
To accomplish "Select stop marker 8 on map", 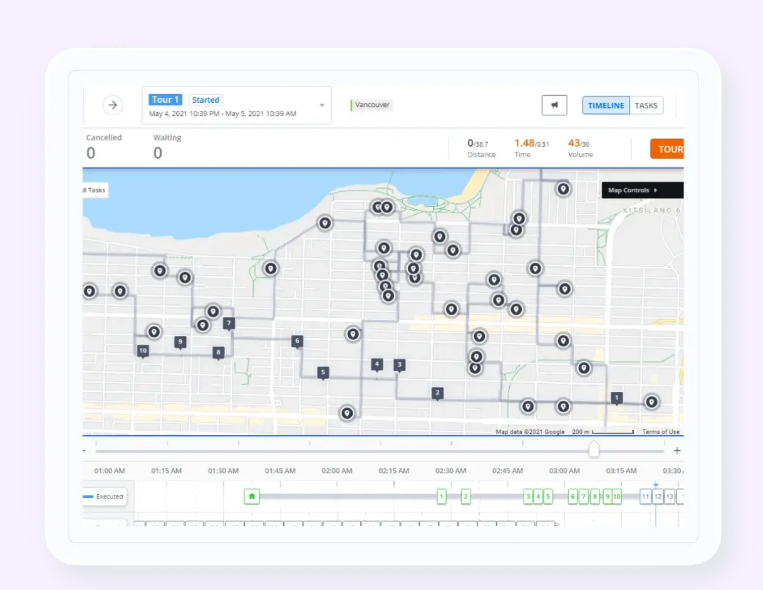I will click(x=218, y=352).
